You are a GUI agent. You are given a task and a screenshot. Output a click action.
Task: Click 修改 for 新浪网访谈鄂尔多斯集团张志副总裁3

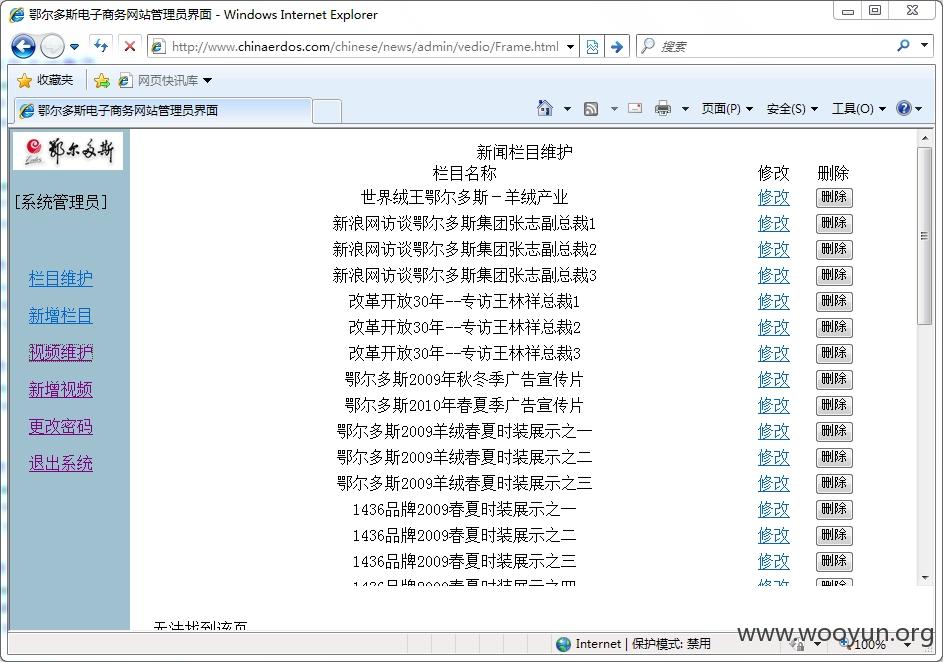pyautogui.click(x=773, y=275)
